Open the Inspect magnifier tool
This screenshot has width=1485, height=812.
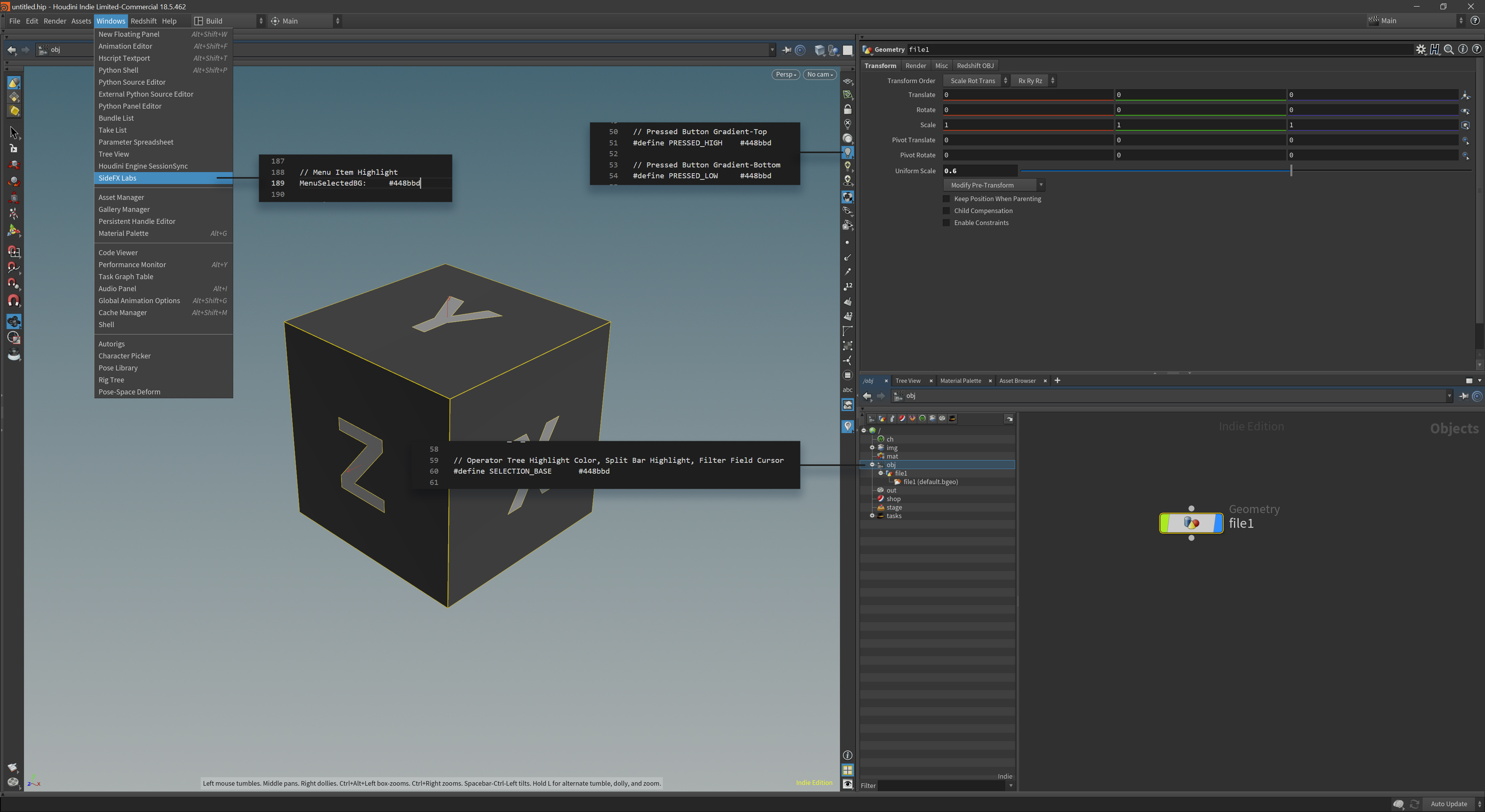(14, 355)
